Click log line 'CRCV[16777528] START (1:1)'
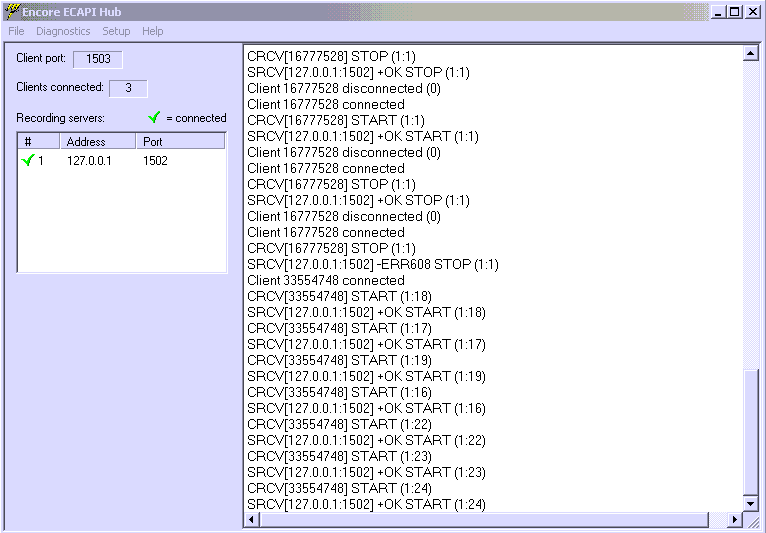The image size is (766, 533). point(336,120)
